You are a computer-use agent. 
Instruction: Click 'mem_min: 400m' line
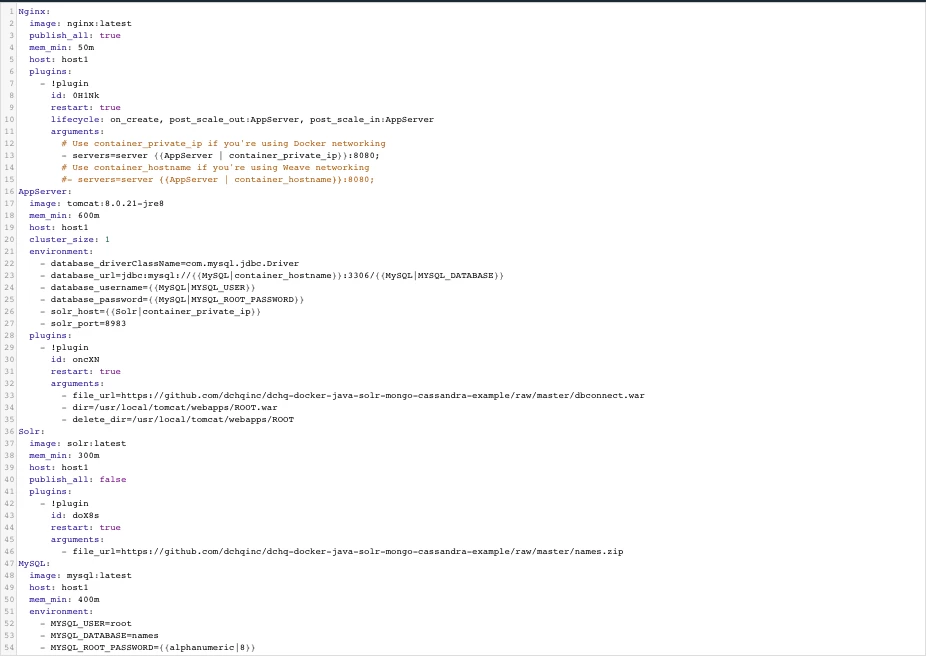[x=64, y=600]
